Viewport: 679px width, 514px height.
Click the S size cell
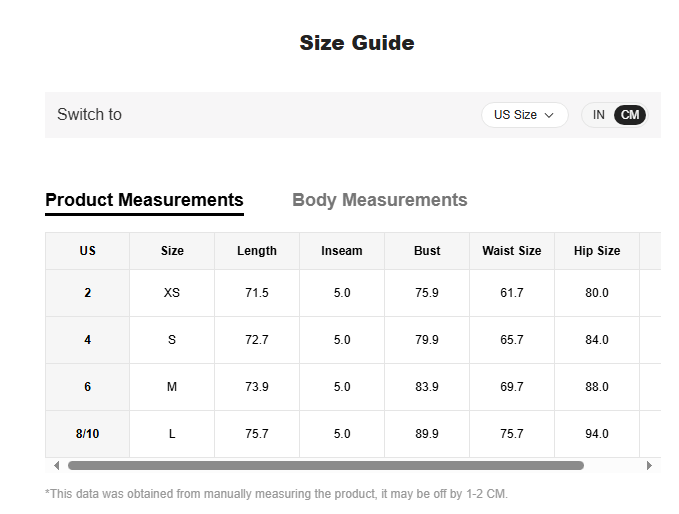[172, 340]
